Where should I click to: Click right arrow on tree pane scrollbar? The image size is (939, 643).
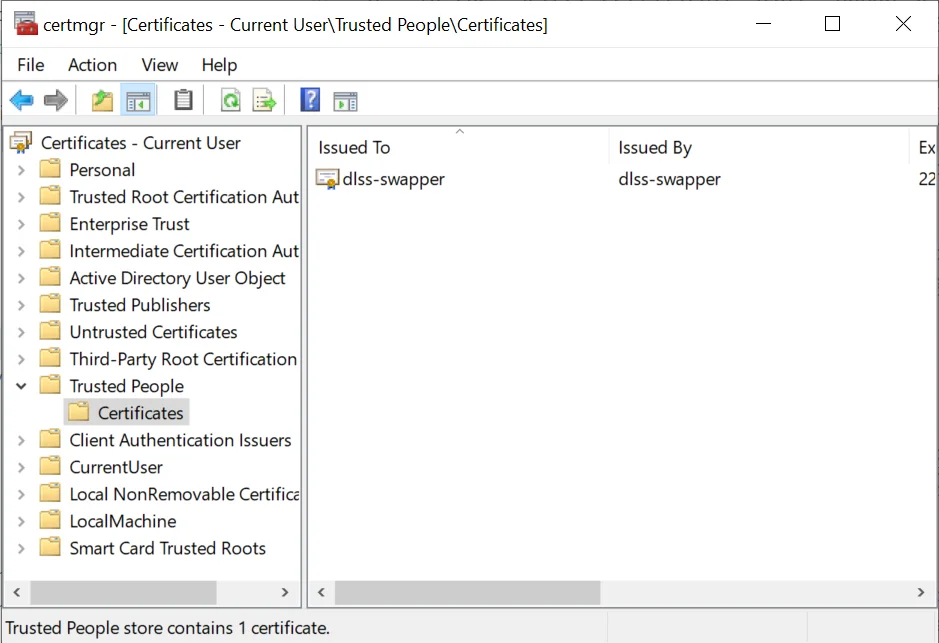coord(285,592)
